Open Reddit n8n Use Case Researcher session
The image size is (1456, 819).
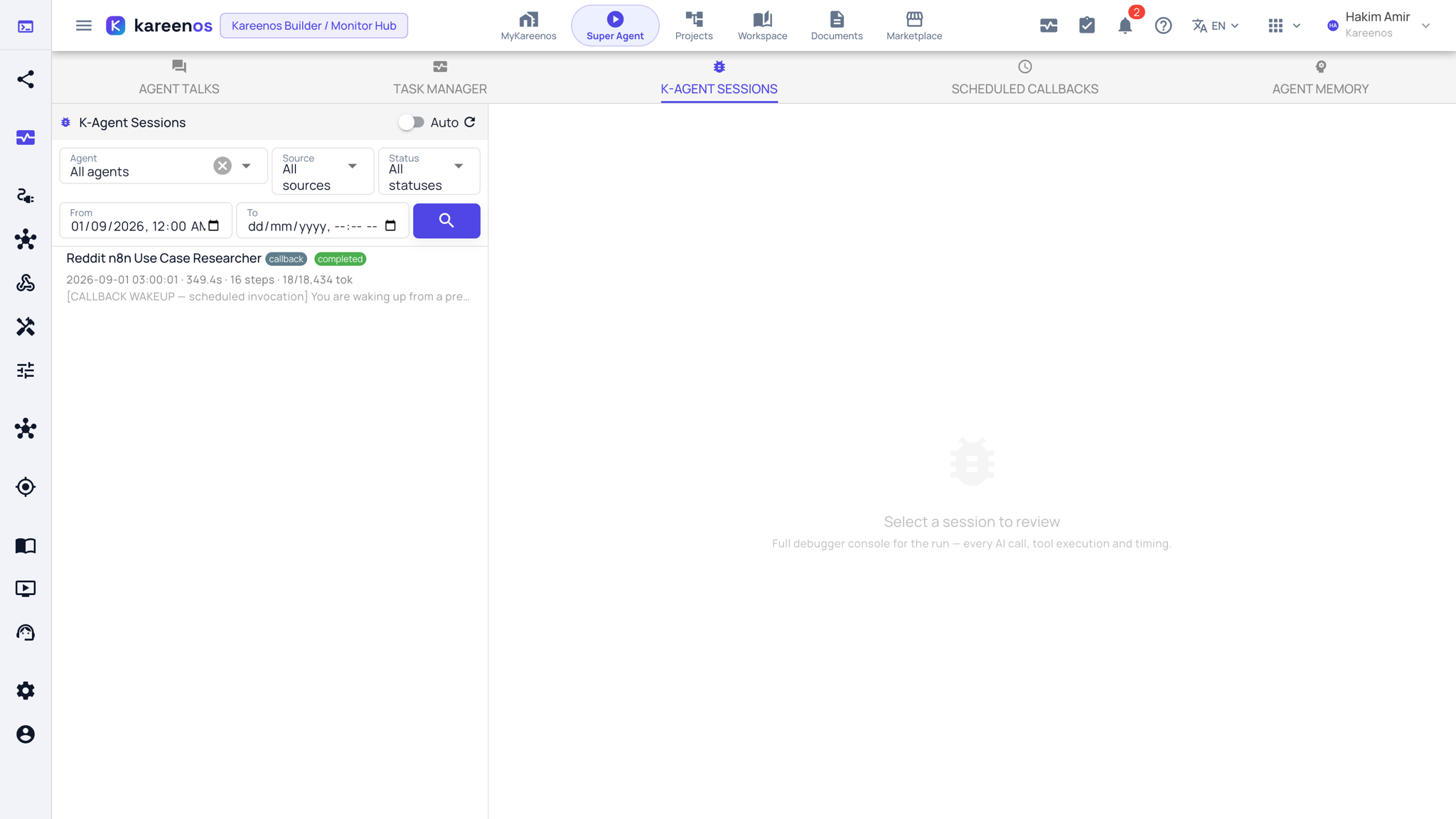(270, 277)
